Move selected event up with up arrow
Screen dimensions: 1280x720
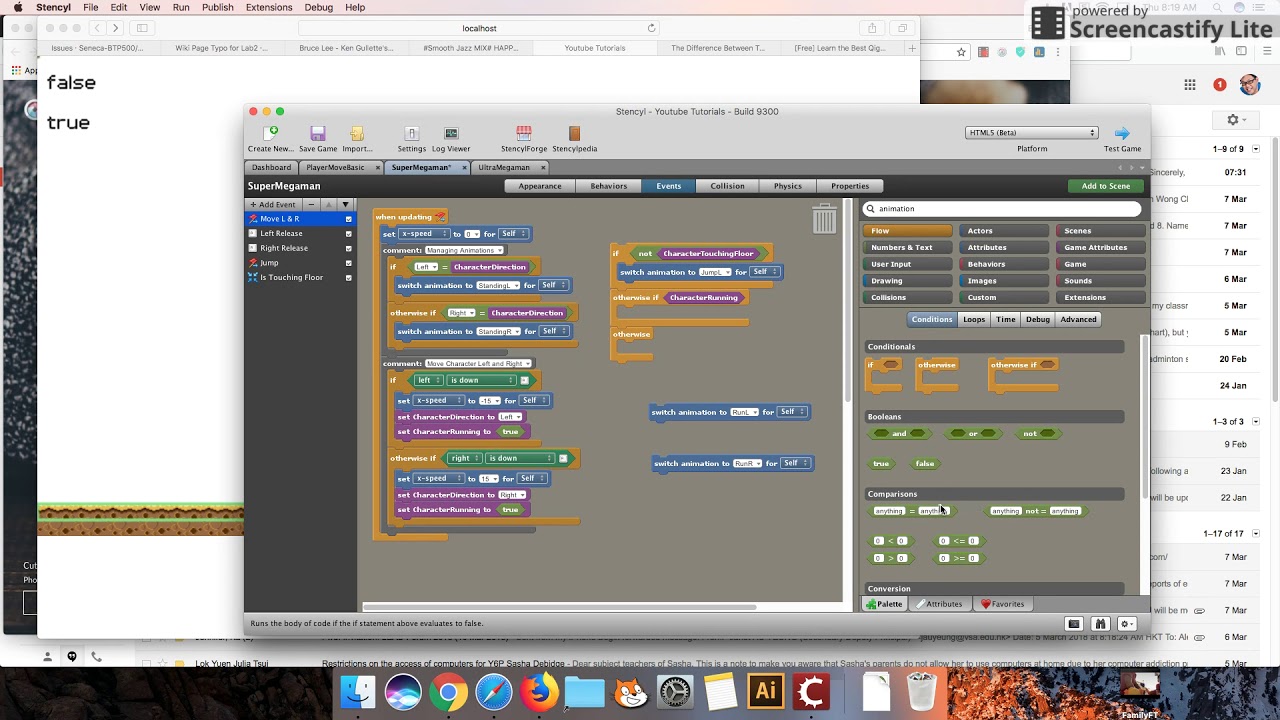coord(328,204)
